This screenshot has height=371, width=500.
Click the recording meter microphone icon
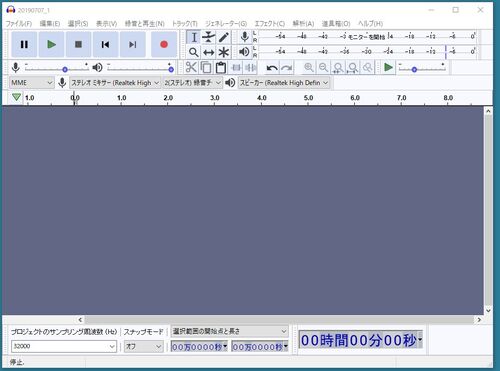click(244, 37)
